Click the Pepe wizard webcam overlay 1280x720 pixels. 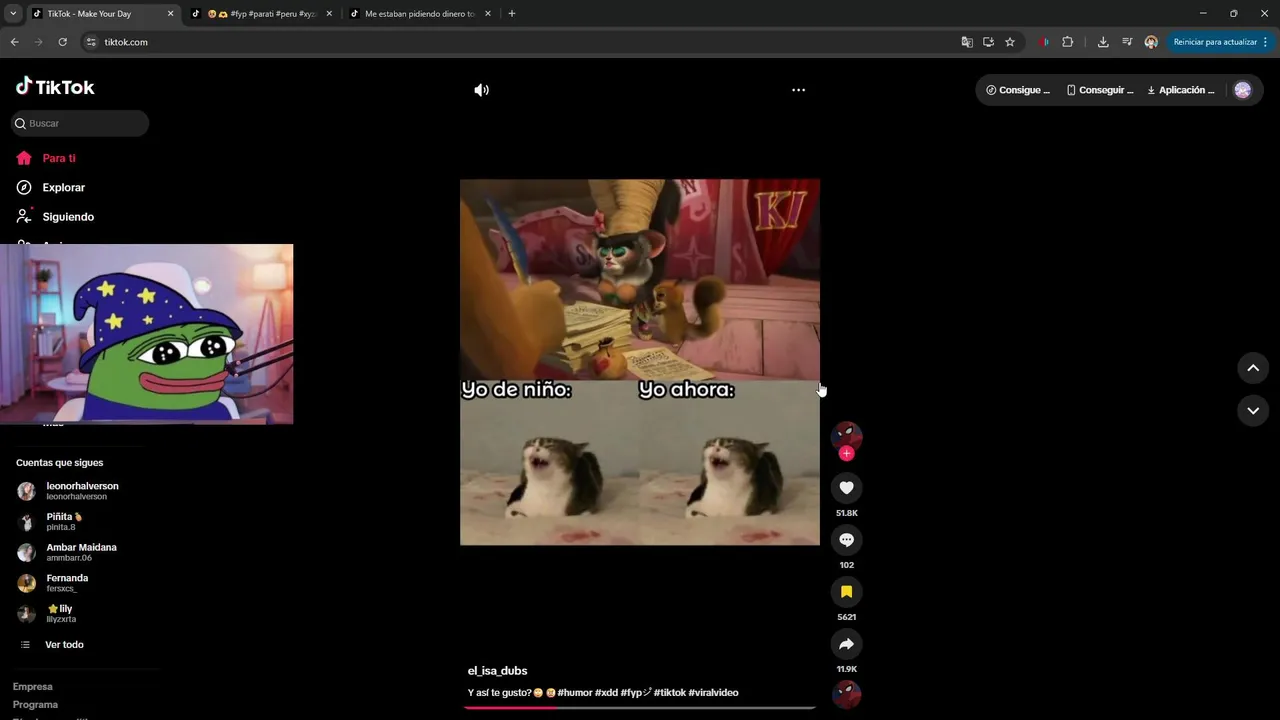(146, 334)
